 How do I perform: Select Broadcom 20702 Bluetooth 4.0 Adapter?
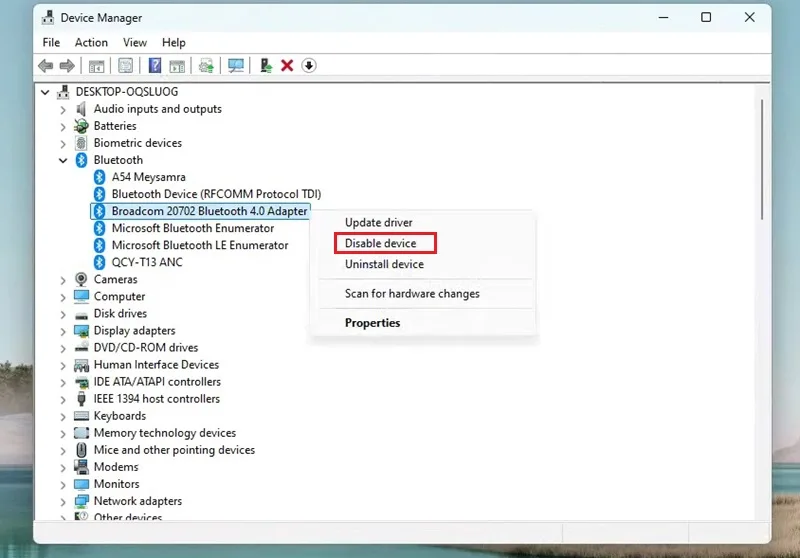[209, 211]
